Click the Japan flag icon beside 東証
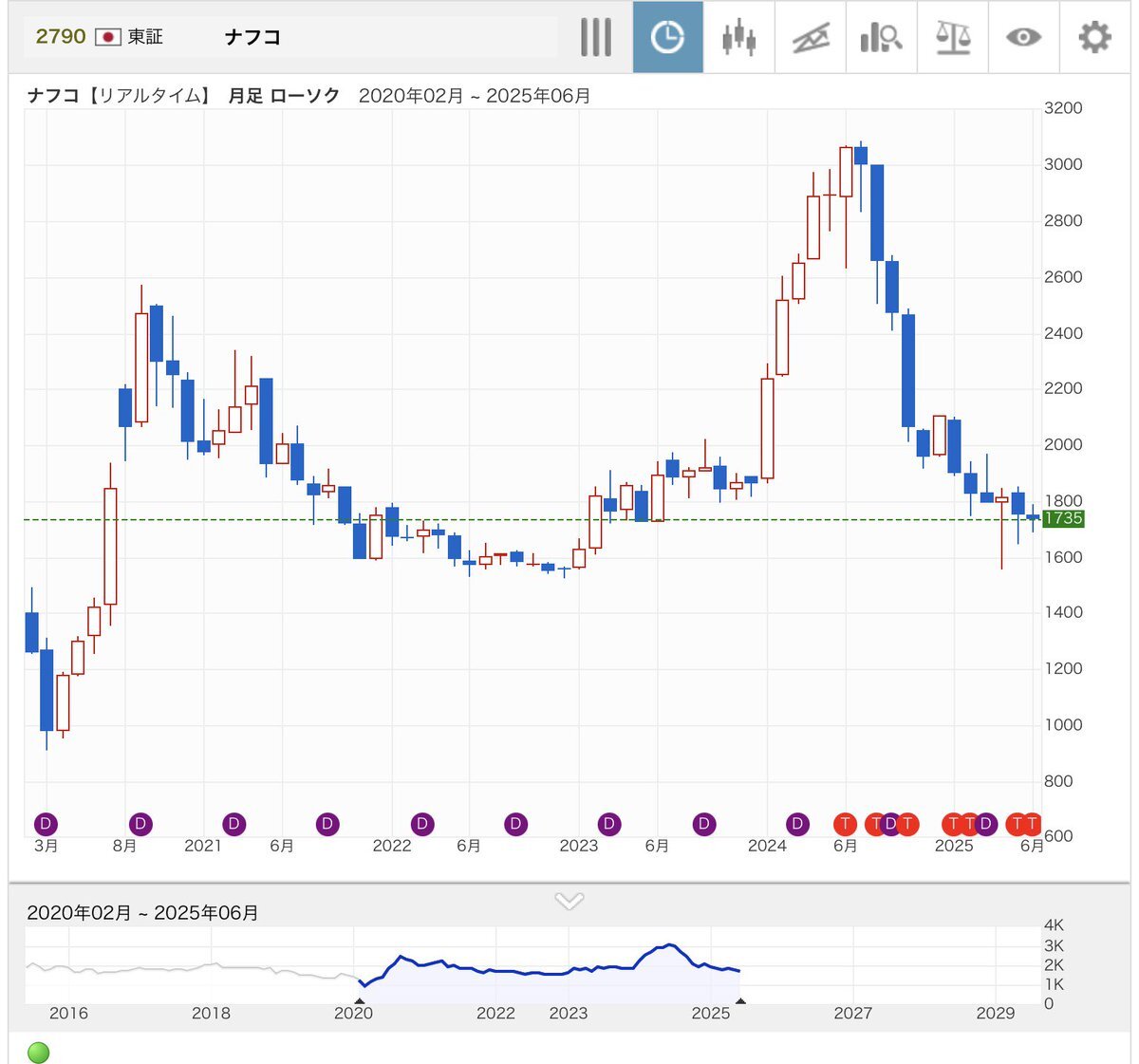 (x=108, y=37)
